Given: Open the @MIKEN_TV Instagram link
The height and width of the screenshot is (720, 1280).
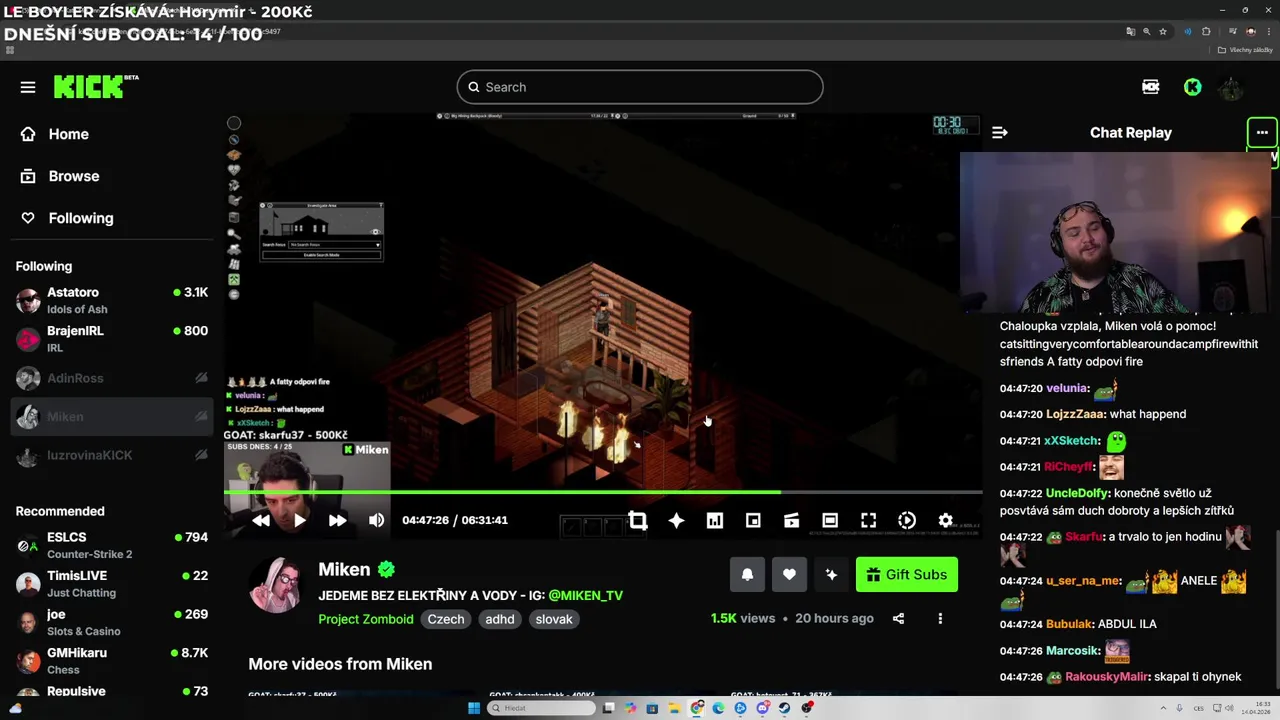Looking at the screenshot, I should tap(585, 595).
